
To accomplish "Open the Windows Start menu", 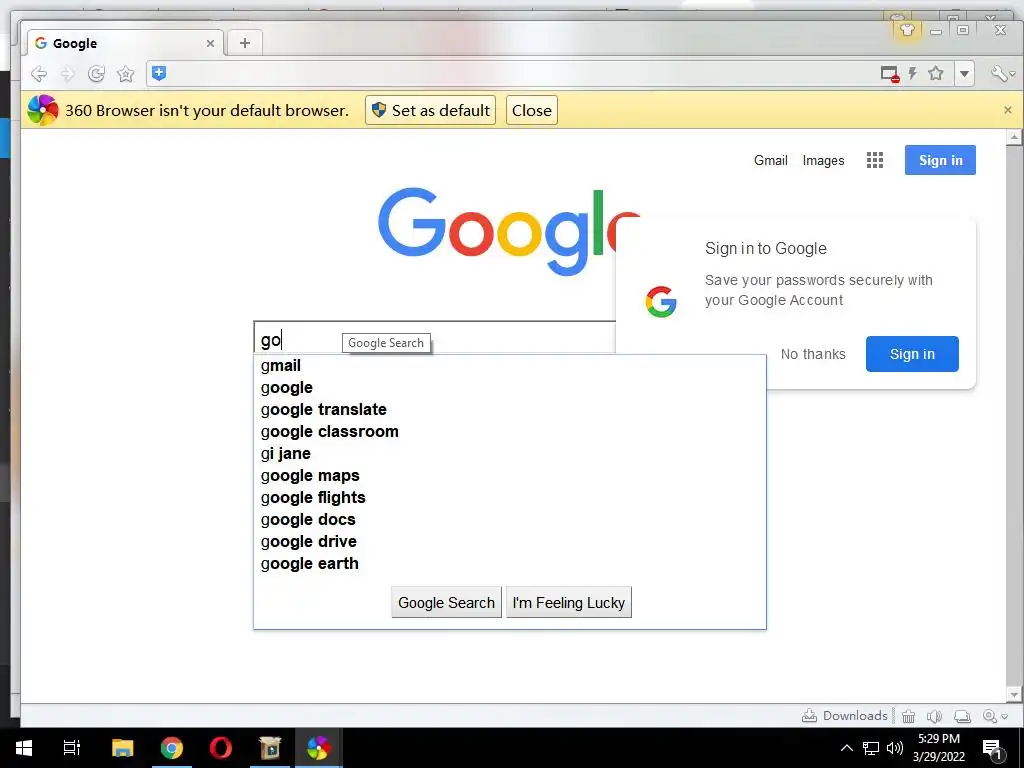I will click(x=24, y=748).
